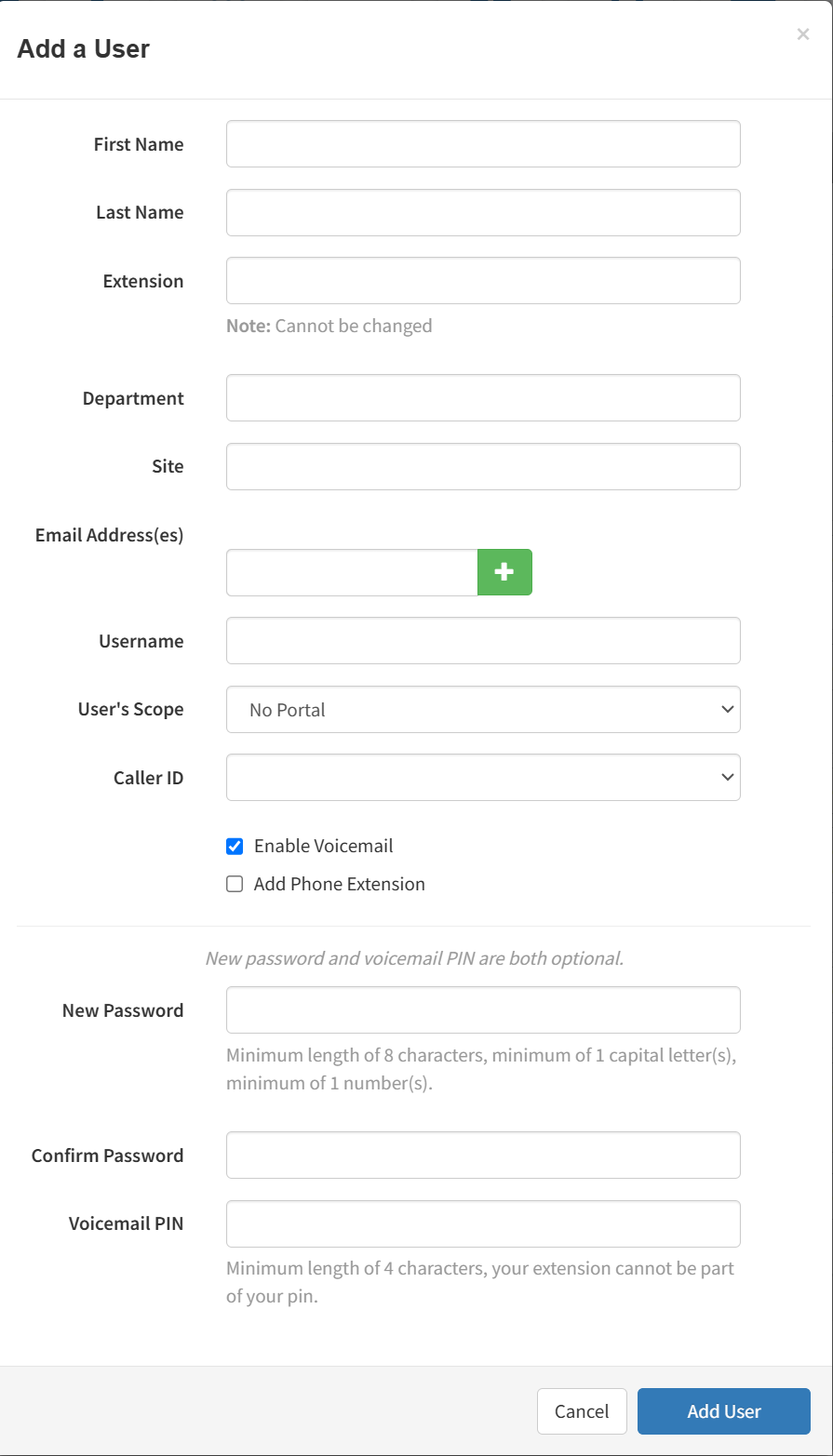Select the Username field
This screenshot has height=1456, width=833.
483,641
